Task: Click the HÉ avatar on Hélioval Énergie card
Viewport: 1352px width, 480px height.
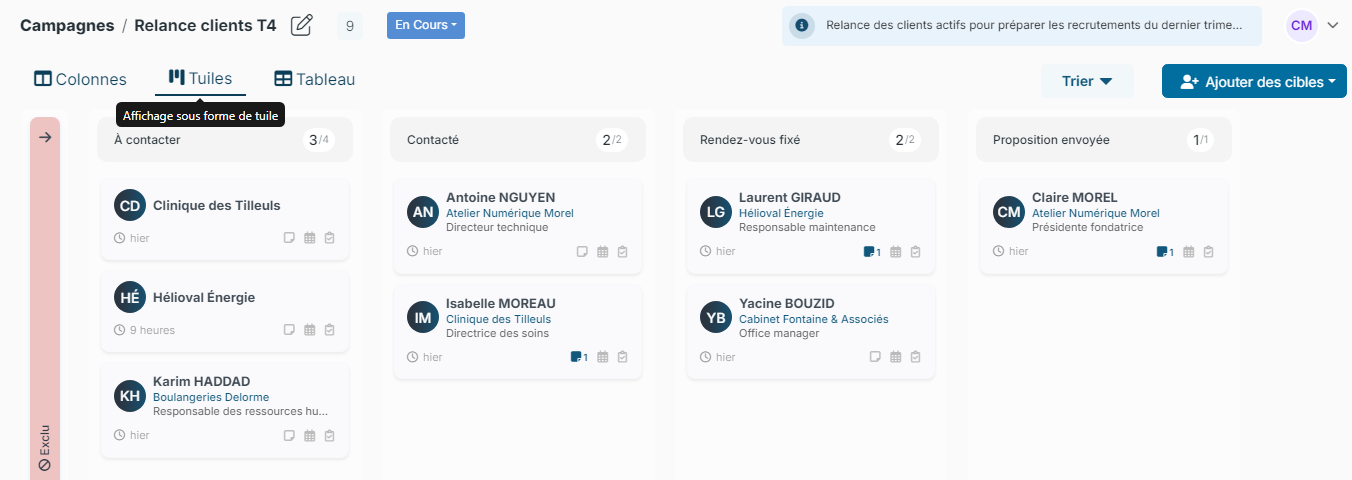Action: click(x=130, y=297)
